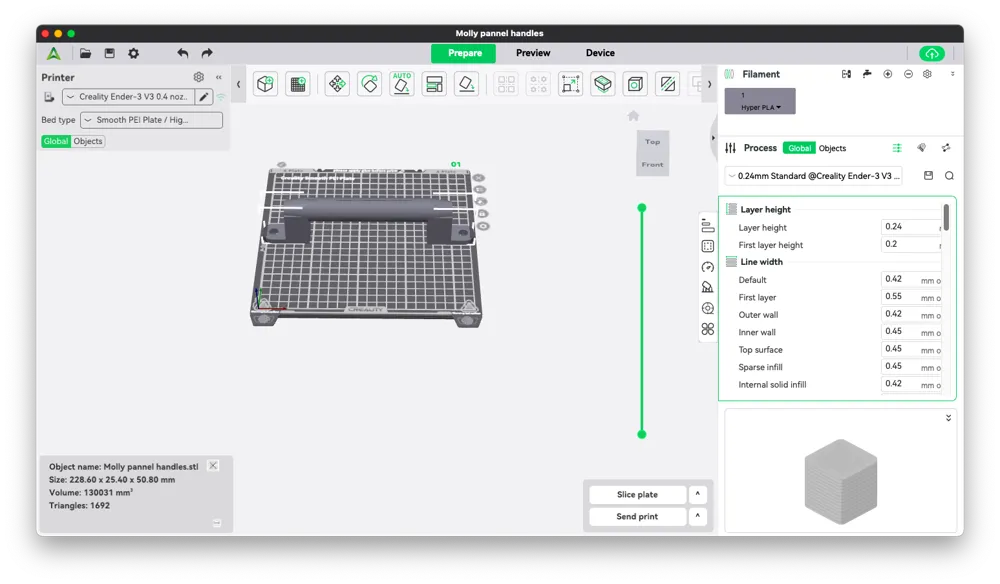Click the top handle of the green layer slider
Viewport: 1000px width, 584px height.
(x=642, y=208)
